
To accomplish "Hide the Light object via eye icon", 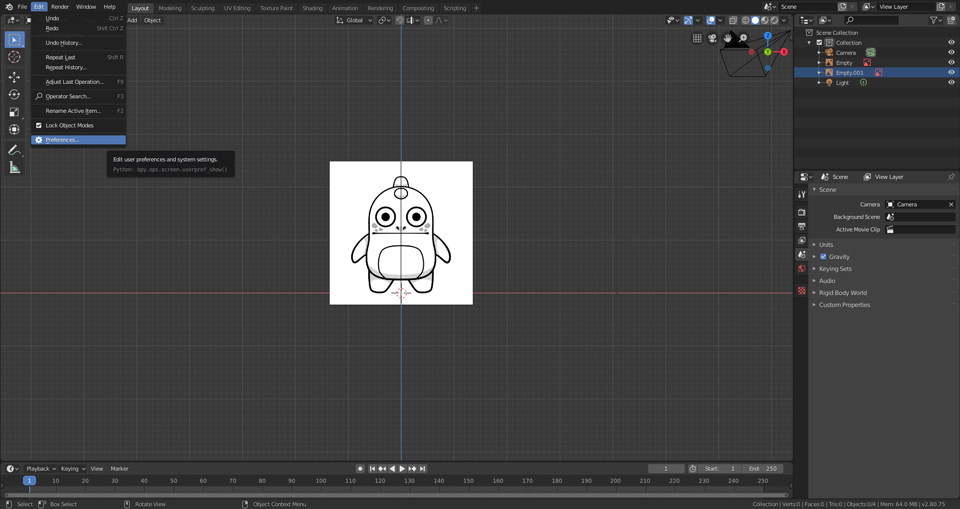I will pos(951,83).
